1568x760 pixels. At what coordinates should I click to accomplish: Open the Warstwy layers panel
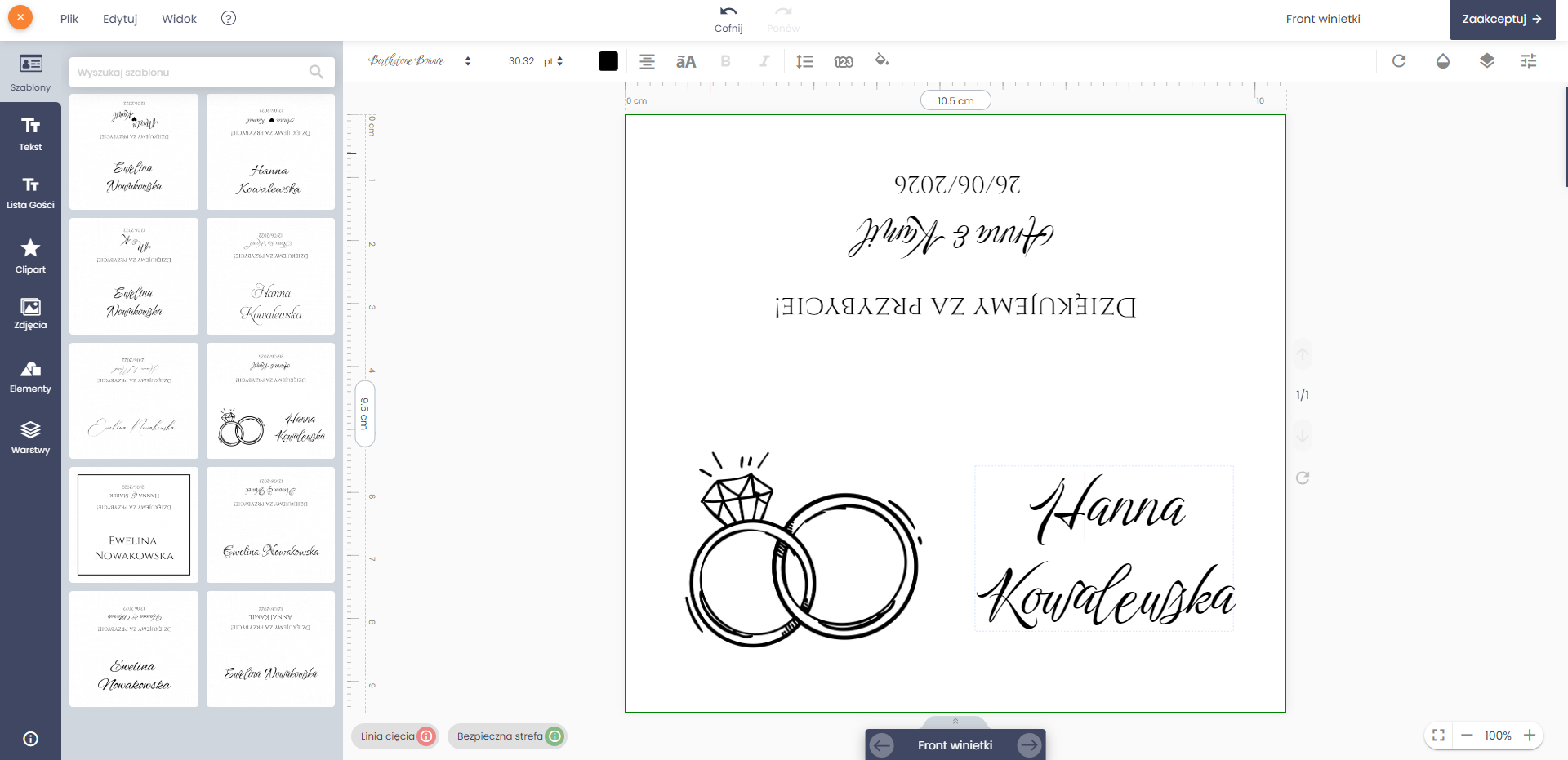pos(30,438)
